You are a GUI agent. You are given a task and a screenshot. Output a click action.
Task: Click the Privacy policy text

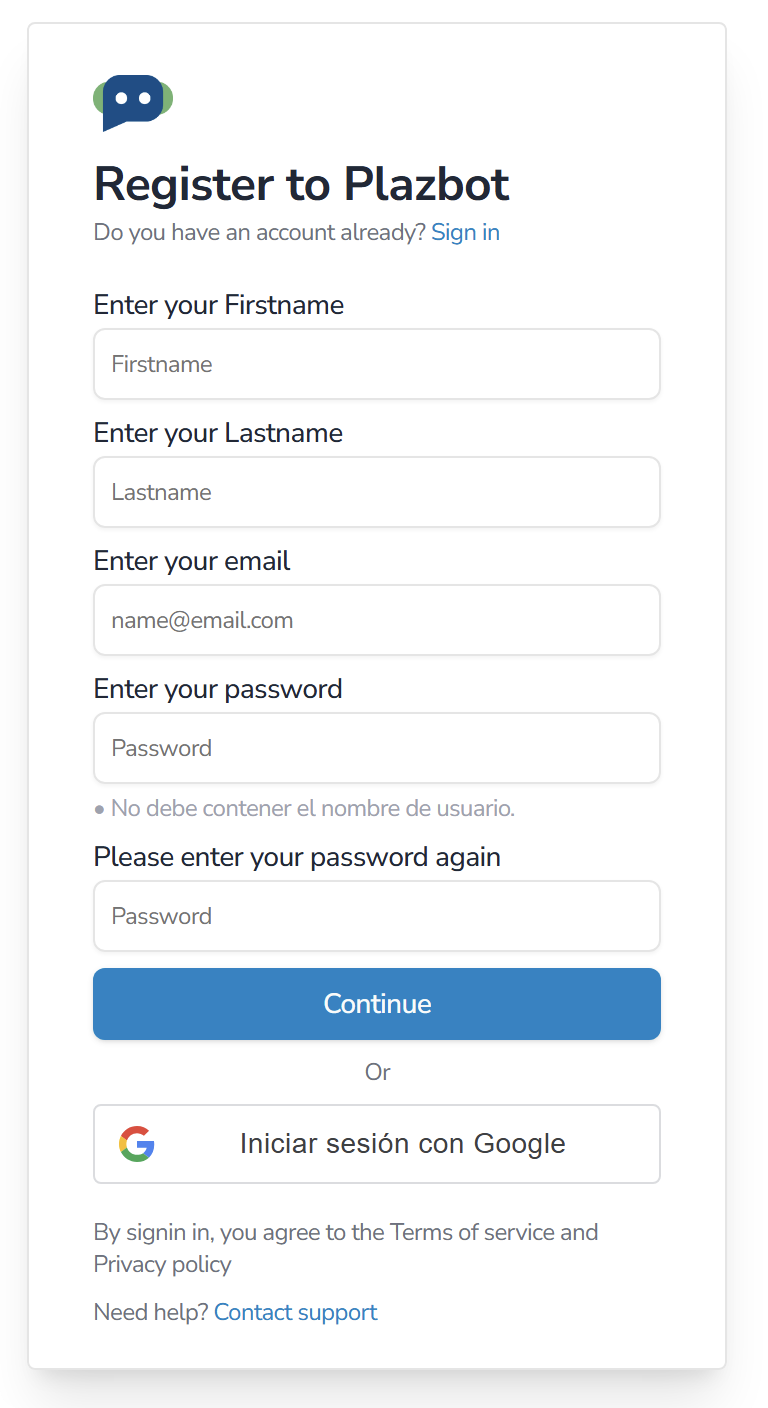[x=162, y=1264]
